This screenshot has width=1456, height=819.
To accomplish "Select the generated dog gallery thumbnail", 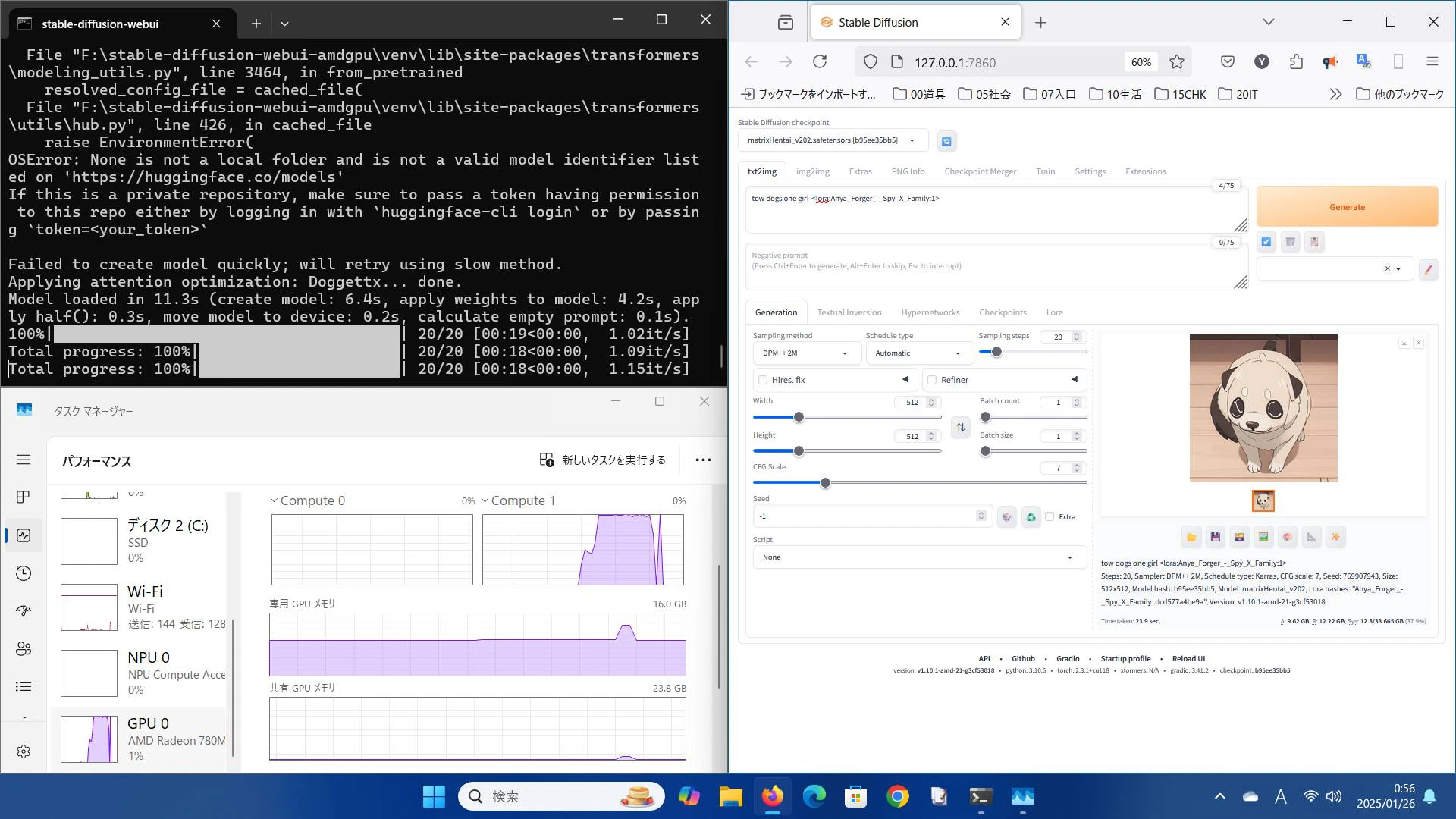I will [1263, 501].
